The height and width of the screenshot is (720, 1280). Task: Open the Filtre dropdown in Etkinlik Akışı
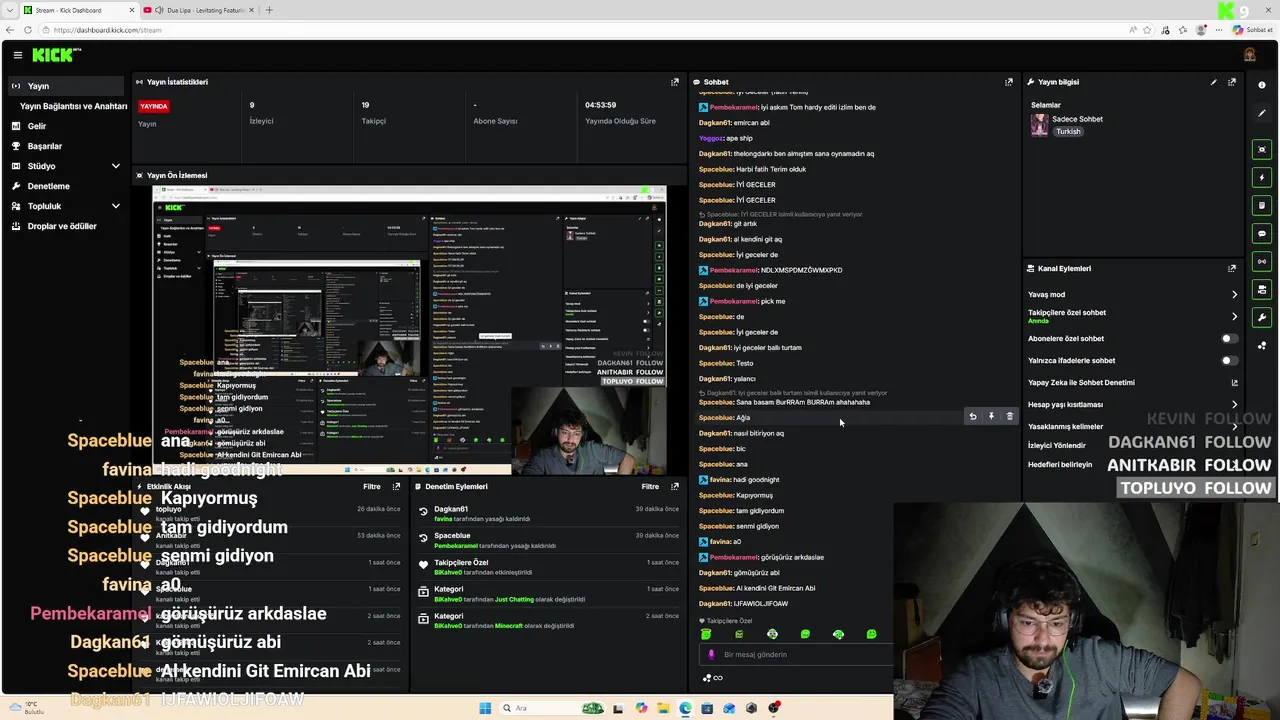(x=371, y=487)
